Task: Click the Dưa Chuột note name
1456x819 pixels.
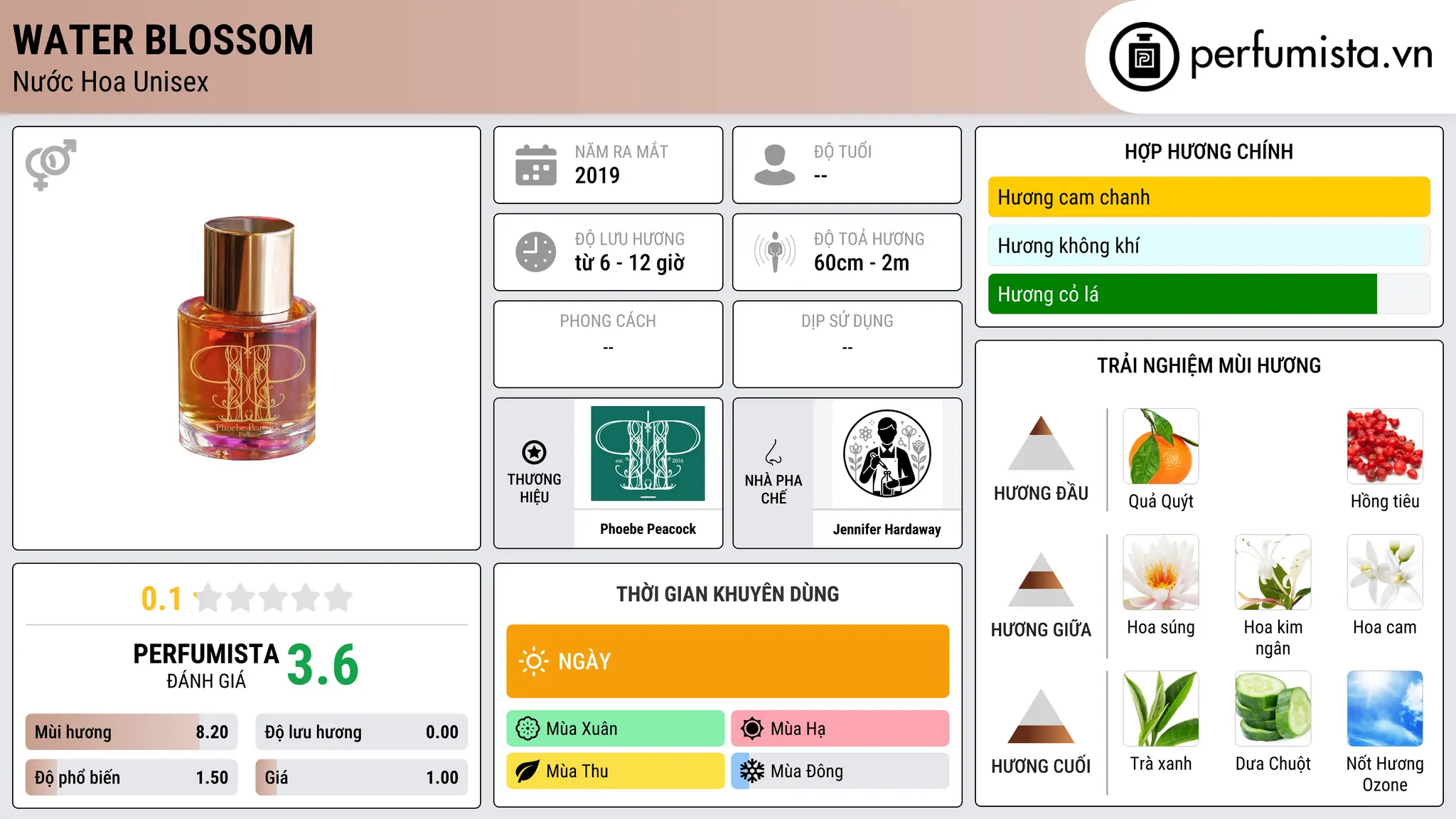Action: (1273, 764)
